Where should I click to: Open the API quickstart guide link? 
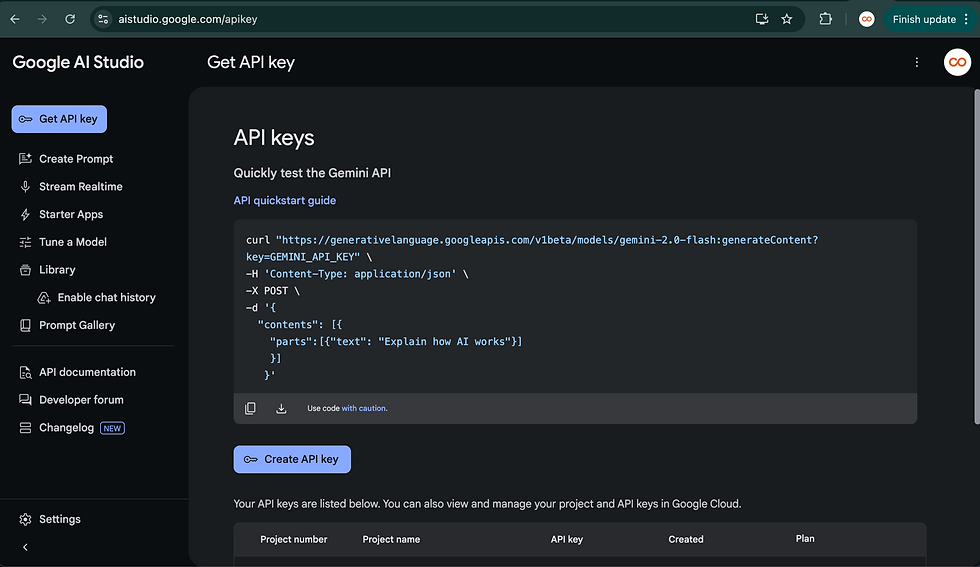[284, 201]
